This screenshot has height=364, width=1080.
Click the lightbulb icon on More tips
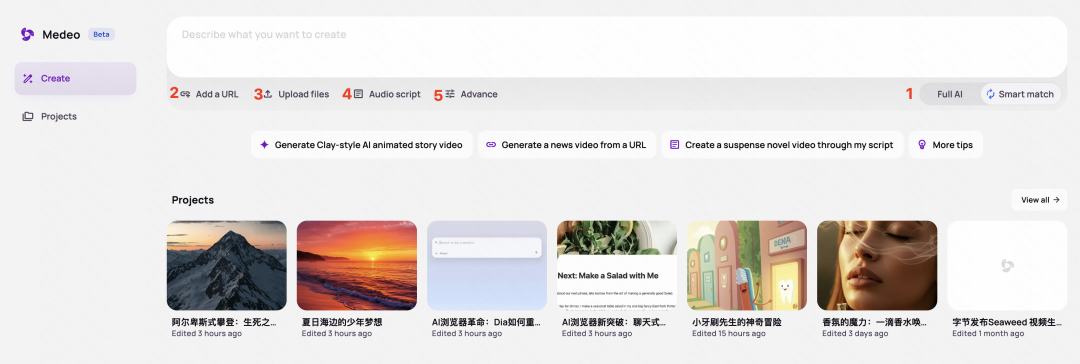(x=922, y=145)
